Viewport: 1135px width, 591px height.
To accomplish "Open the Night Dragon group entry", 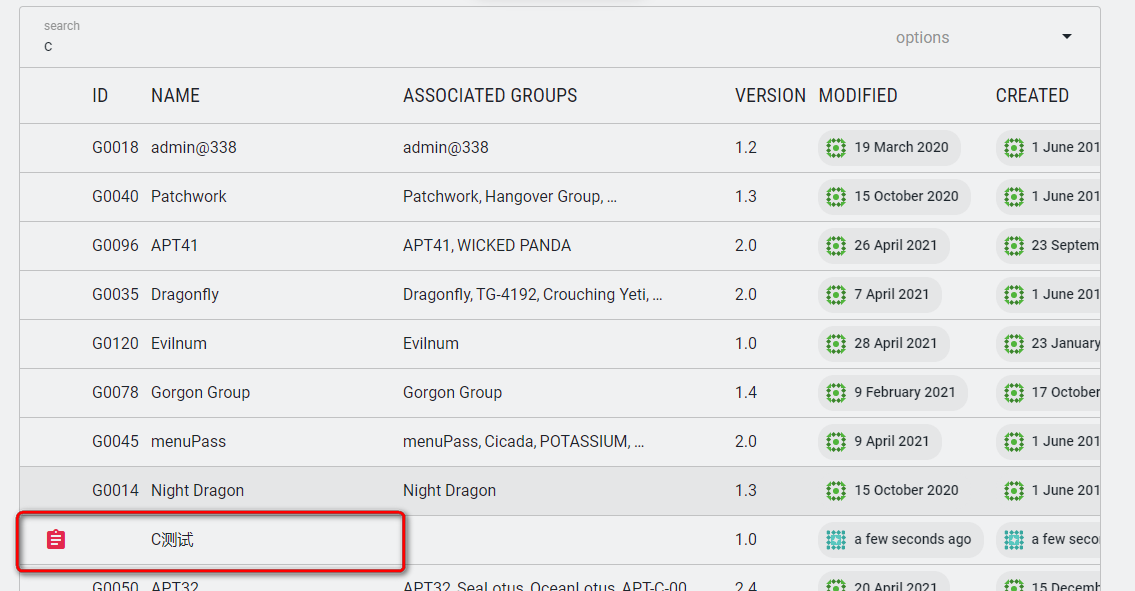I will [x=197, y=490].
